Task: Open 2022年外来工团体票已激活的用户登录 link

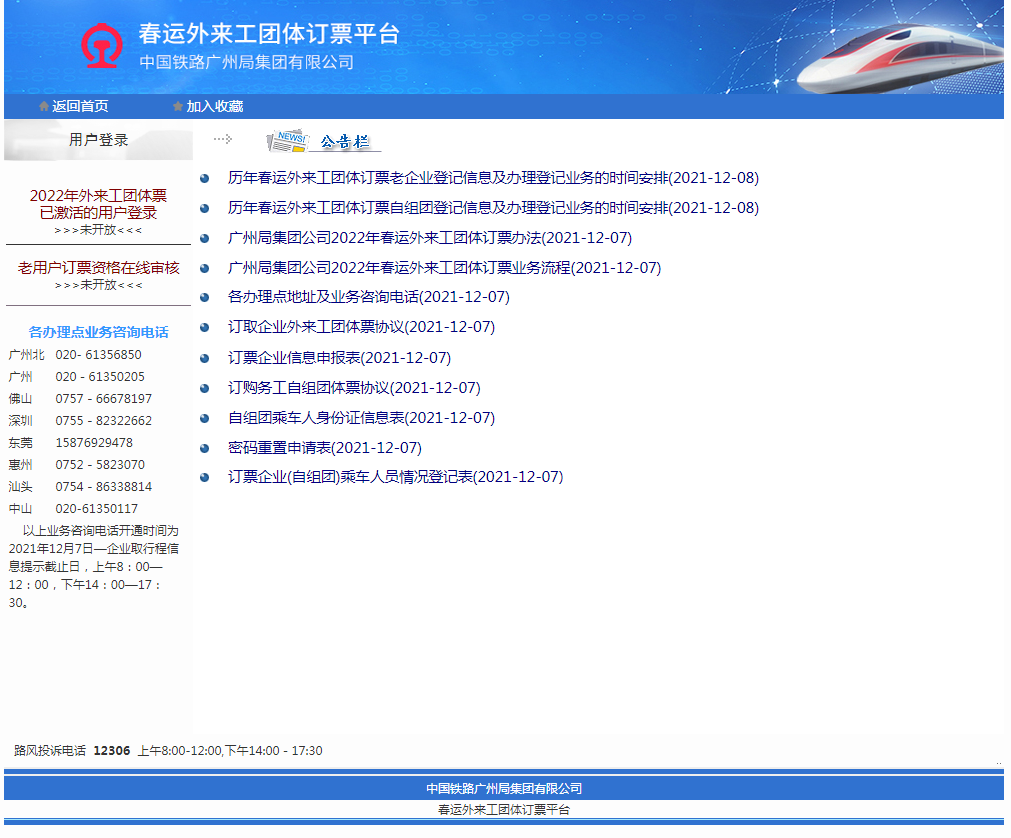Action: [98, 204]
